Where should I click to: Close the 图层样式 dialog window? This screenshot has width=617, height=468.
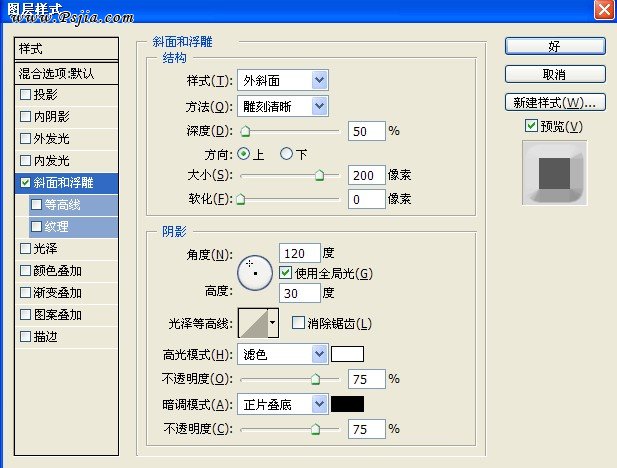pos(604,9)
